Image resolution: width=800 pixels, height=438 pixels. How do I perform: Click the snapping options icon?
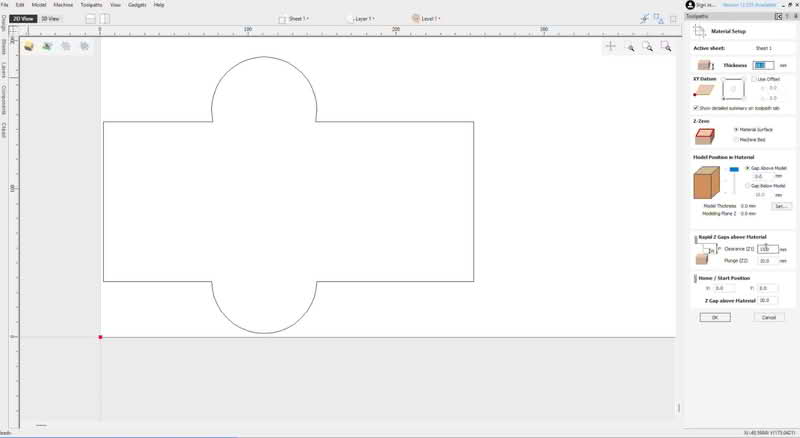[x=644, y=18]
